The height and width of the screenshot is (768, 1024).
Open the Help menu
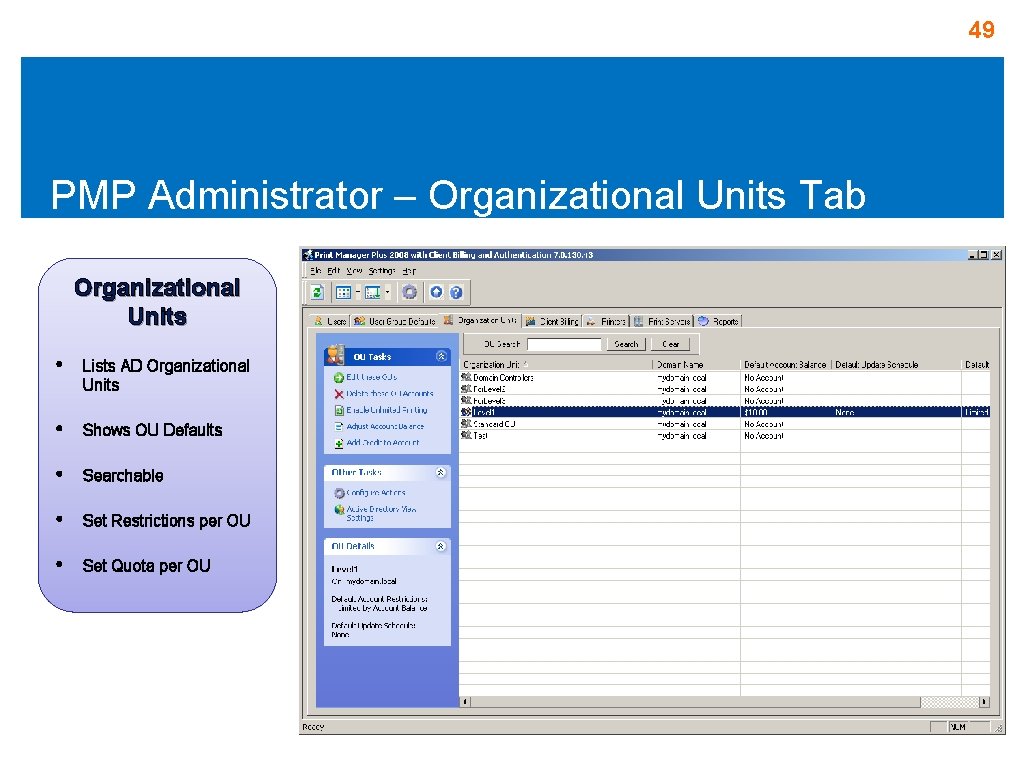(x=409, y=270)
